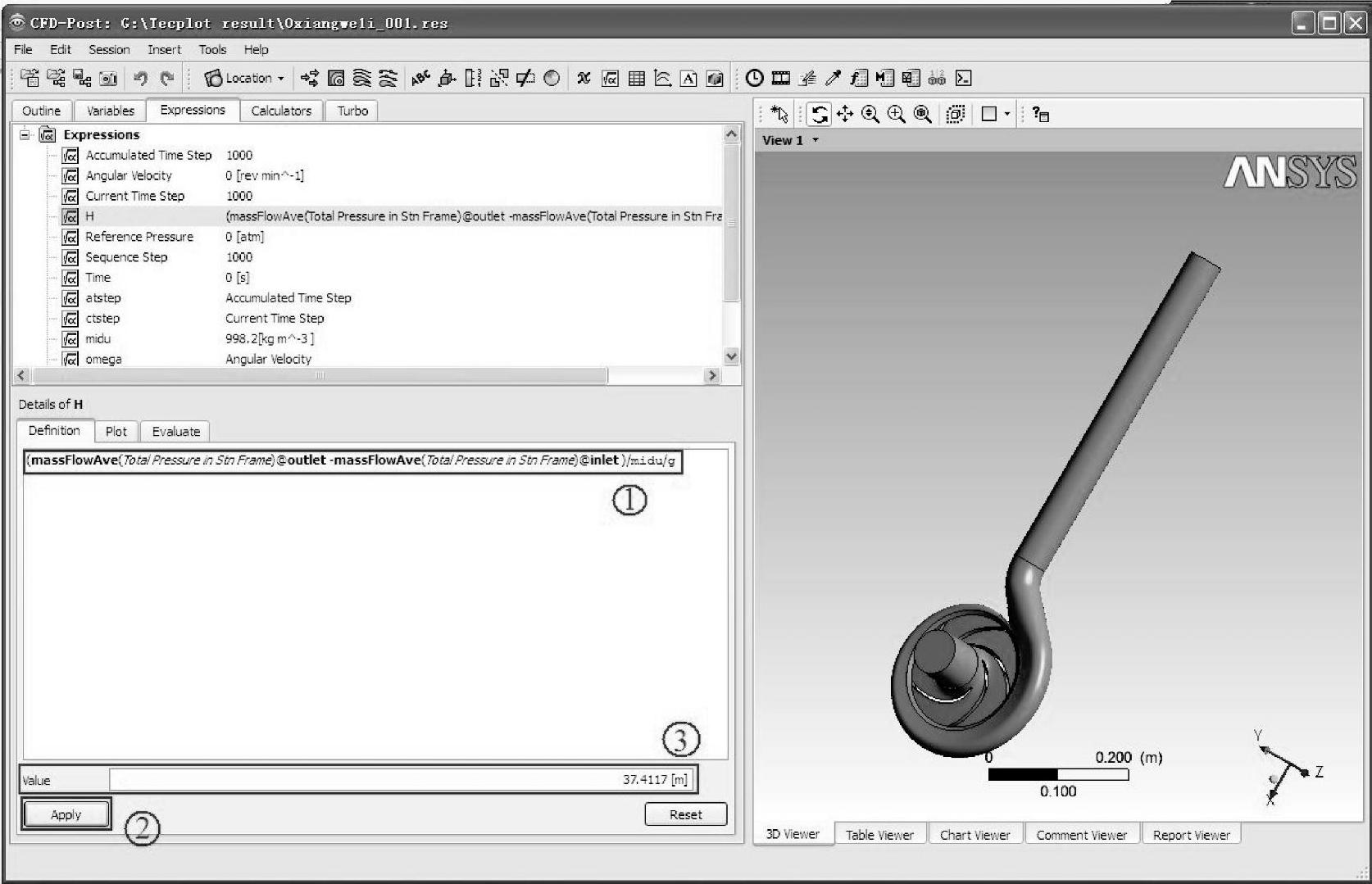The image size is (1372, 884).
Task: Click the expression Value field
Action: click(x=402, y=780)
